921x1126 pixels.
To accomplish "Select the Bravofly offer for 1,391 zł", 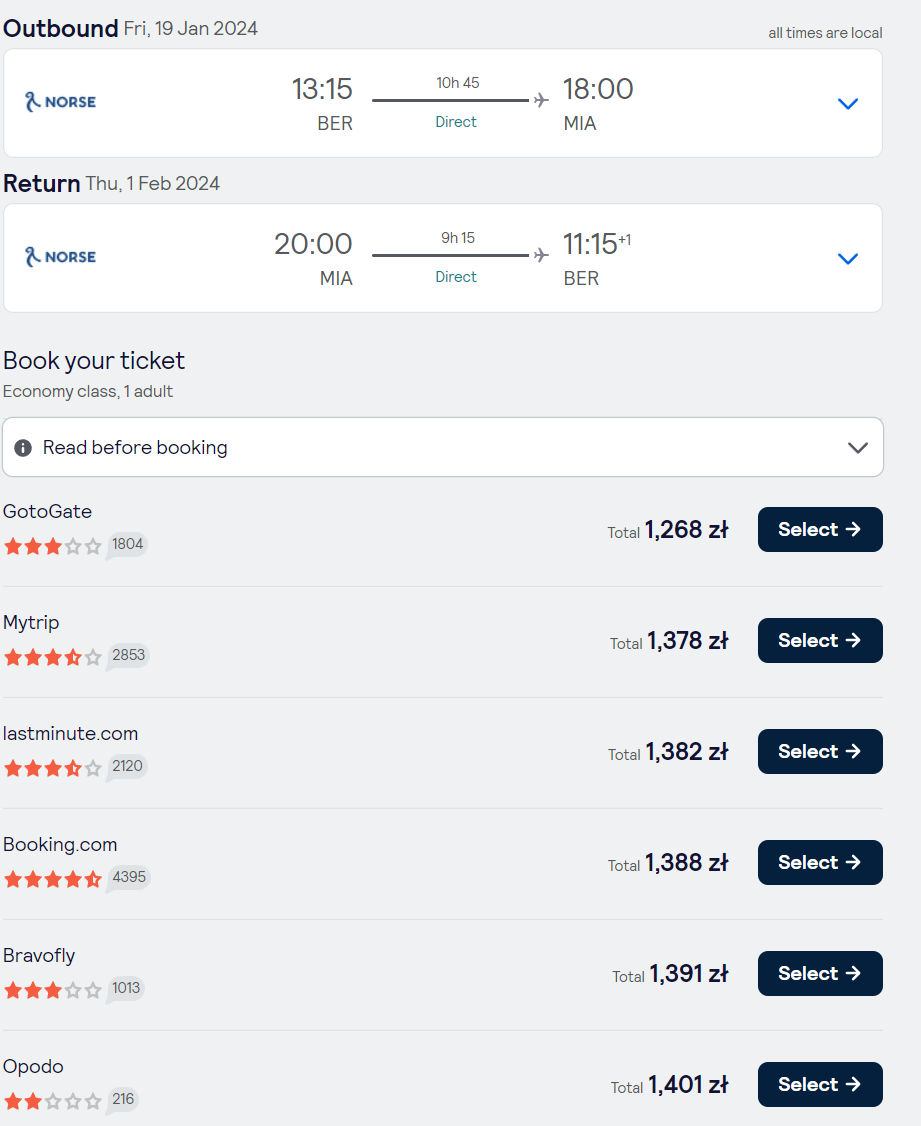I will pos(820,973).
